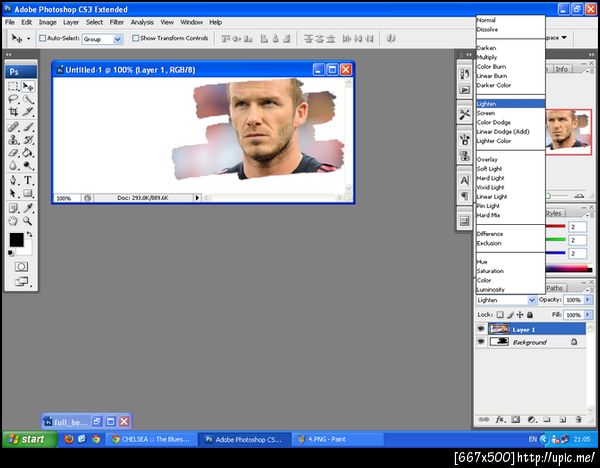Select the Move tool in toolbox
This screenshot has height=468, width=600.
(x=28, y=86)
